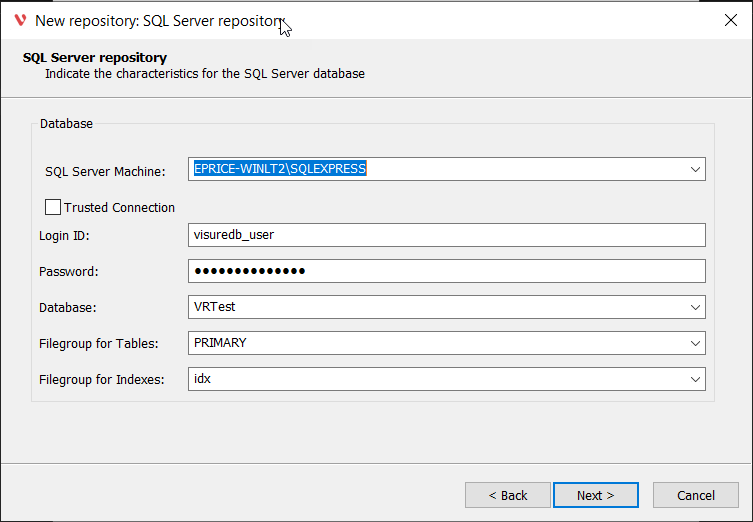Click the Visure logo icon in title bar
The width and height of the screenshot is (753, 522).
click(x=20, y=20)
